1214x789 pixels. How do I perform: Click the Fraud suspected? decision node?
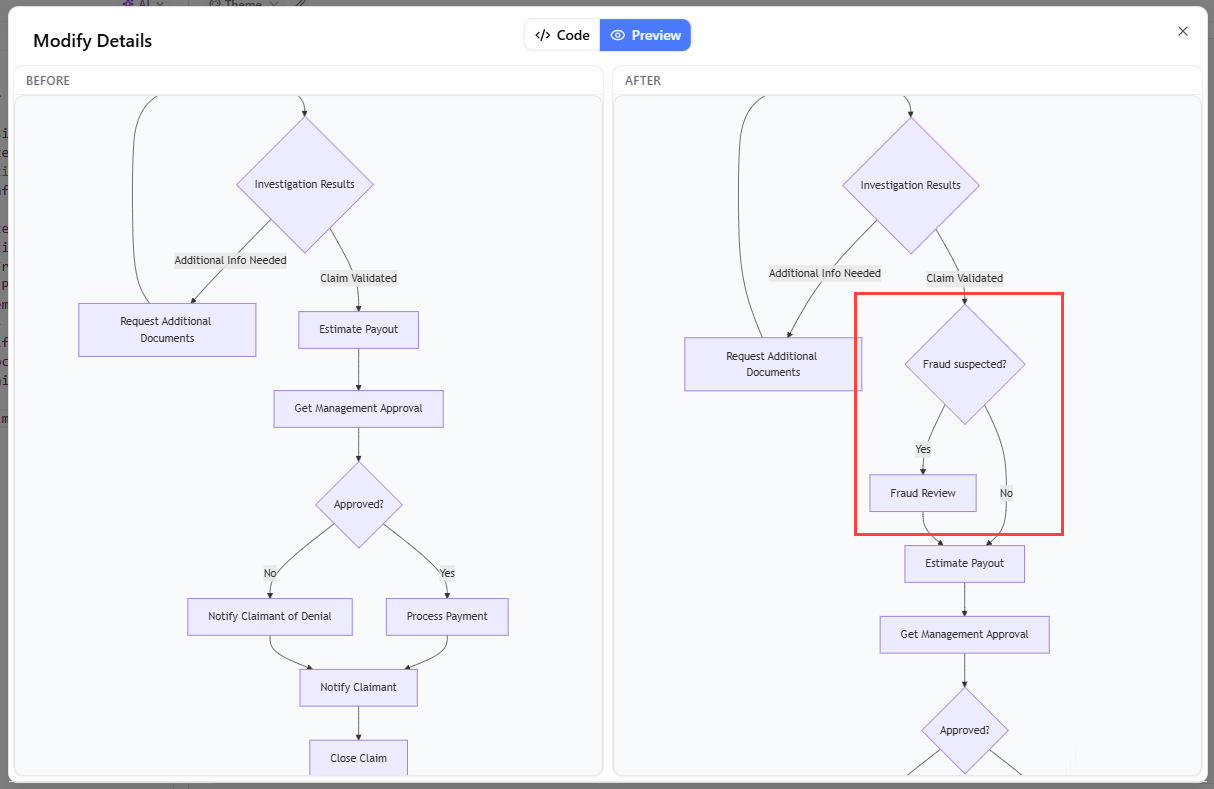tap(964, 364)
